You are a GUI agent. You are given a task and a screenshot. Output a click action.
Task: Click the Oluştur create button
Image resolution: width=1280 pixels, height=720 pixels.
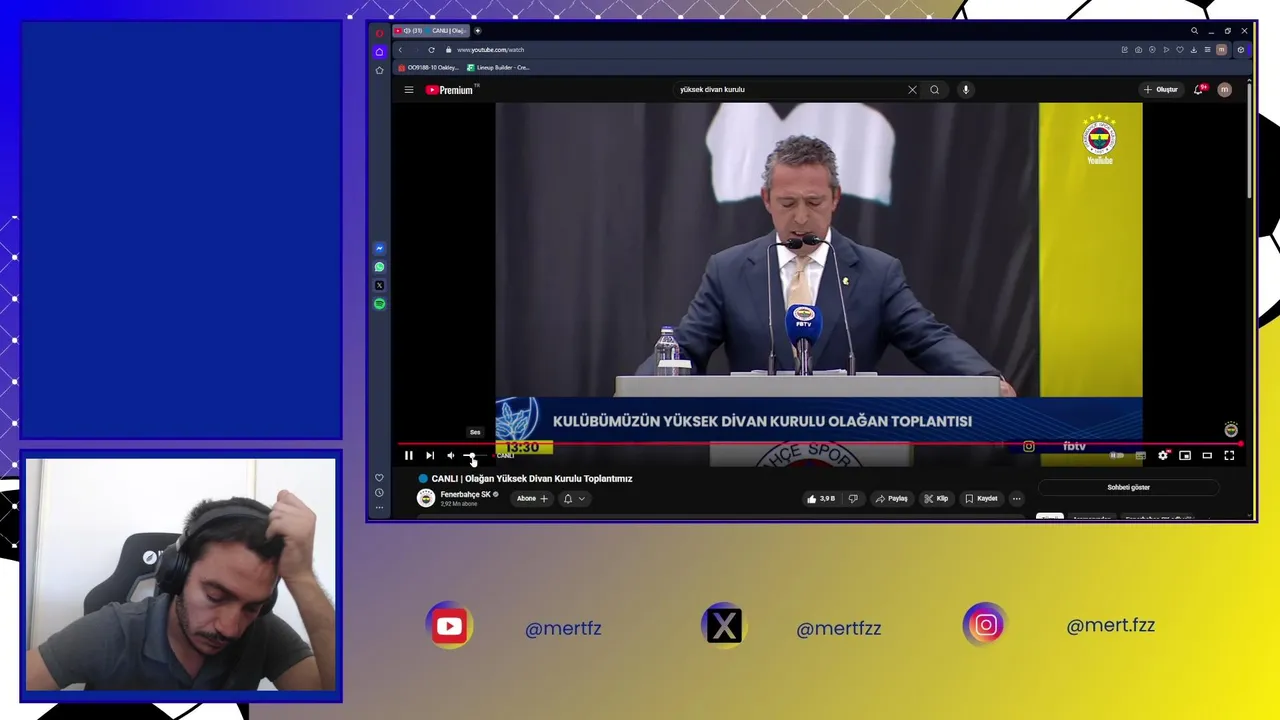pyautogui.click(x=1162, y=90)
